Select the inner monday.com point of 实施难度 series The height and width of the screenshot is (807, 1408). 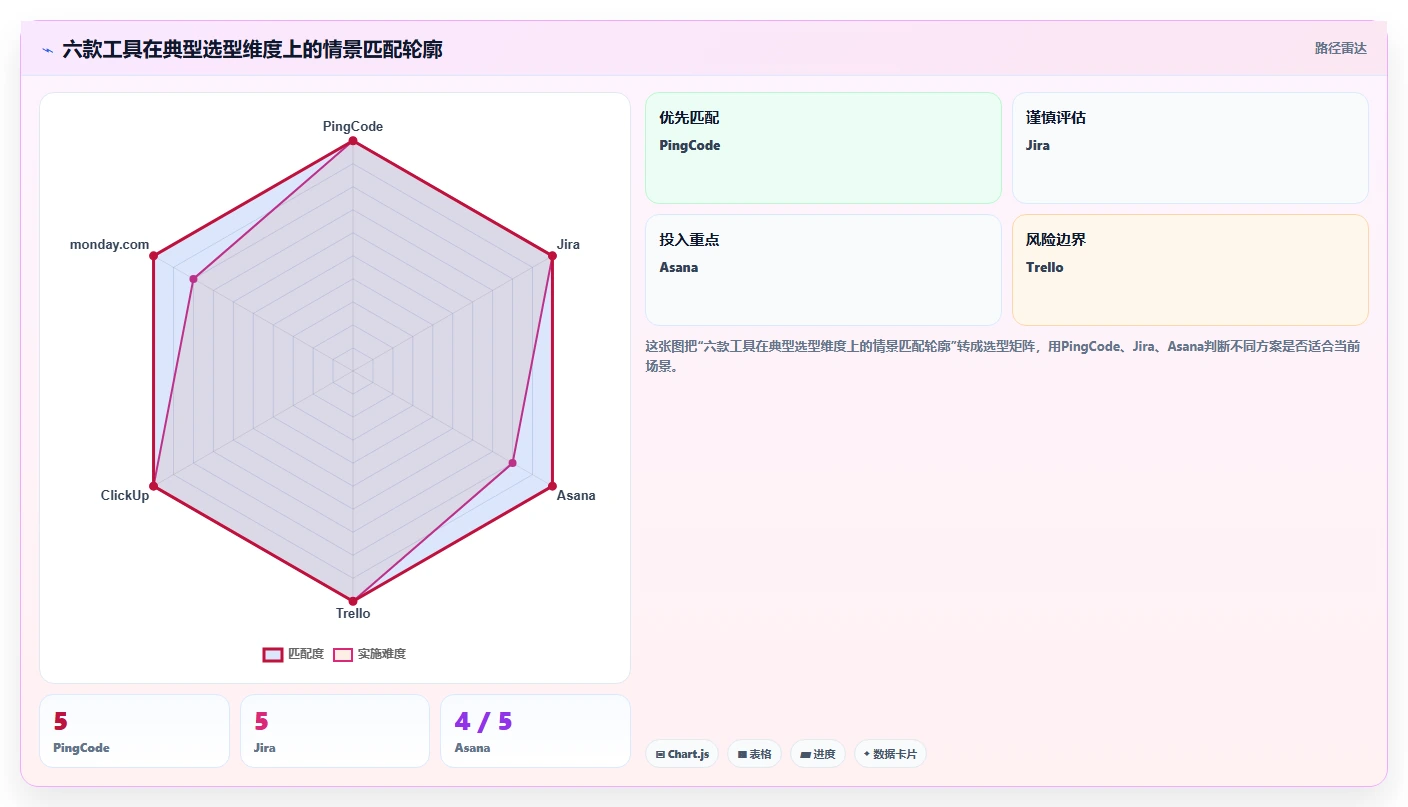coord(193,279)
